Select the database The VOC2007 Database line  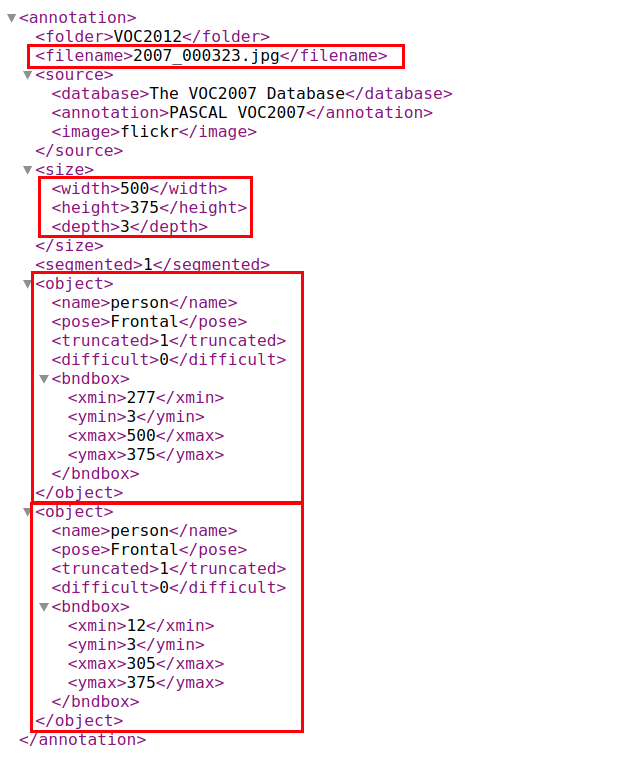click(252, 94)
